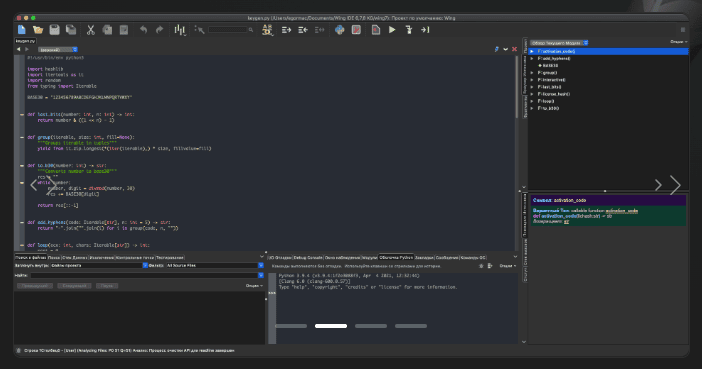Open the Look In project files dropdown
The image size is (702, 369).
[99, 266]
